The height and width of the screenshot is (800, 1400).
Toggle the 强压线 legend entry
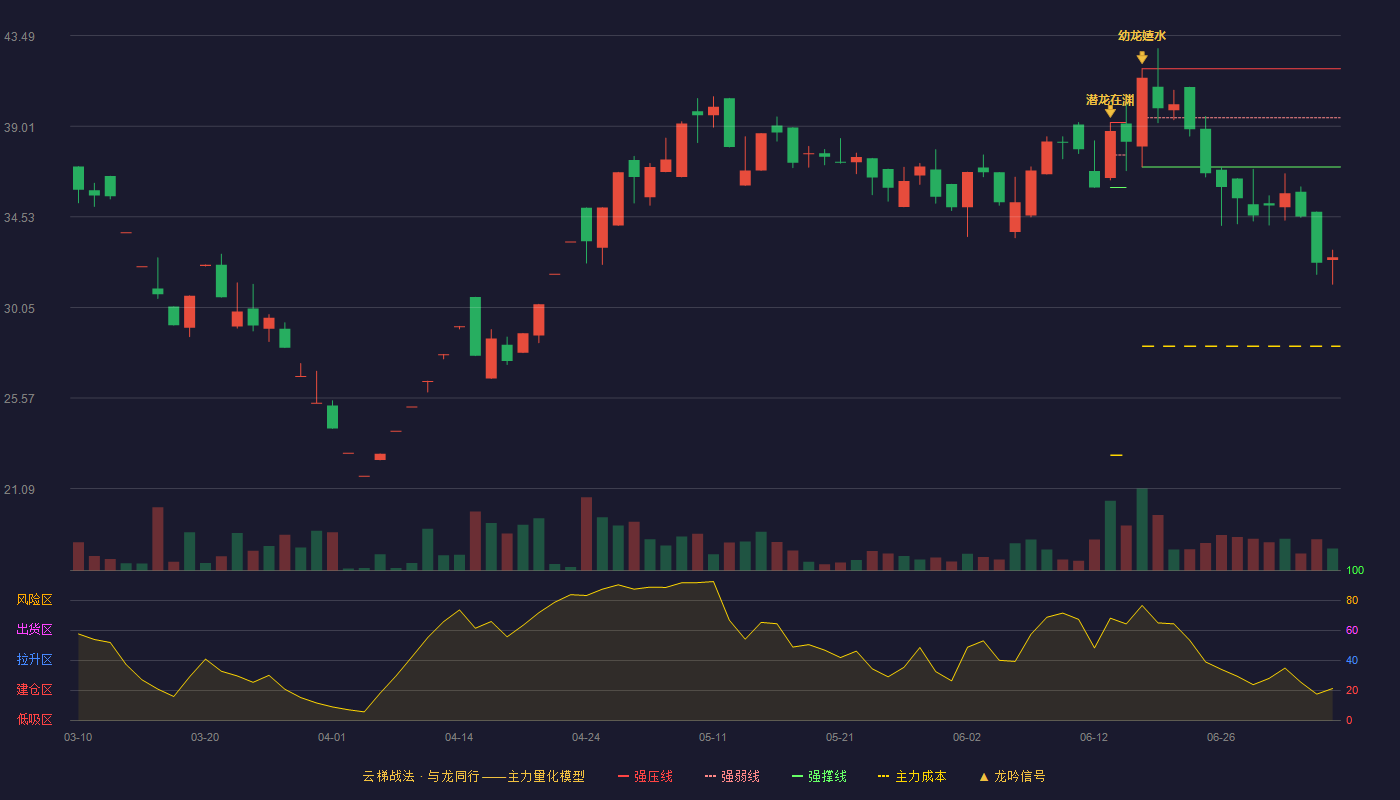point(645,776)
